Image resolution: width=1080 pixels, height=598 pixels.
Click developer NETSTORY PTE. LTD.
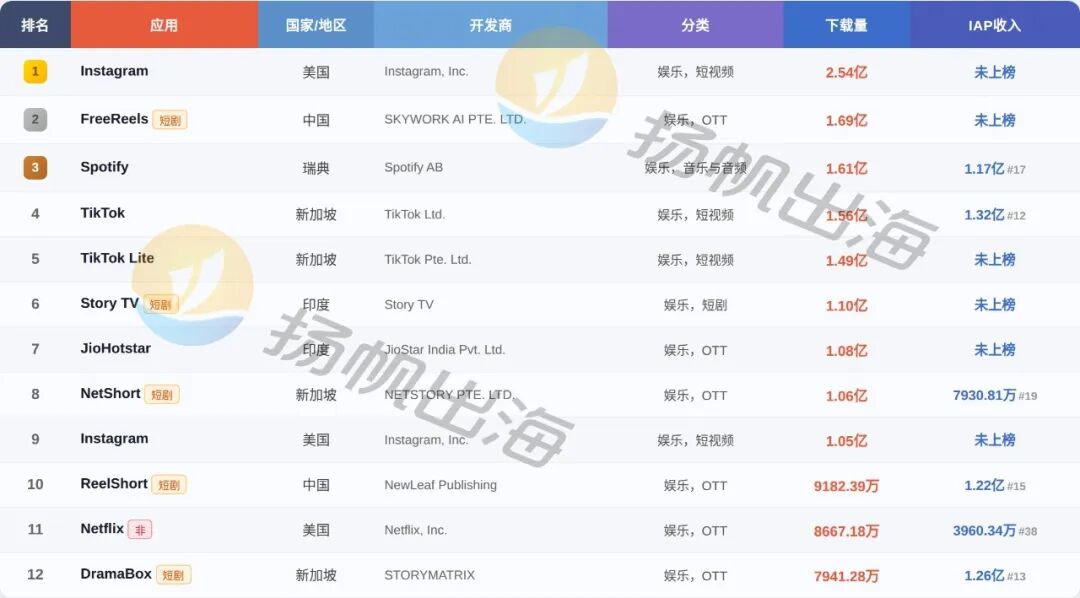point(449,395)
